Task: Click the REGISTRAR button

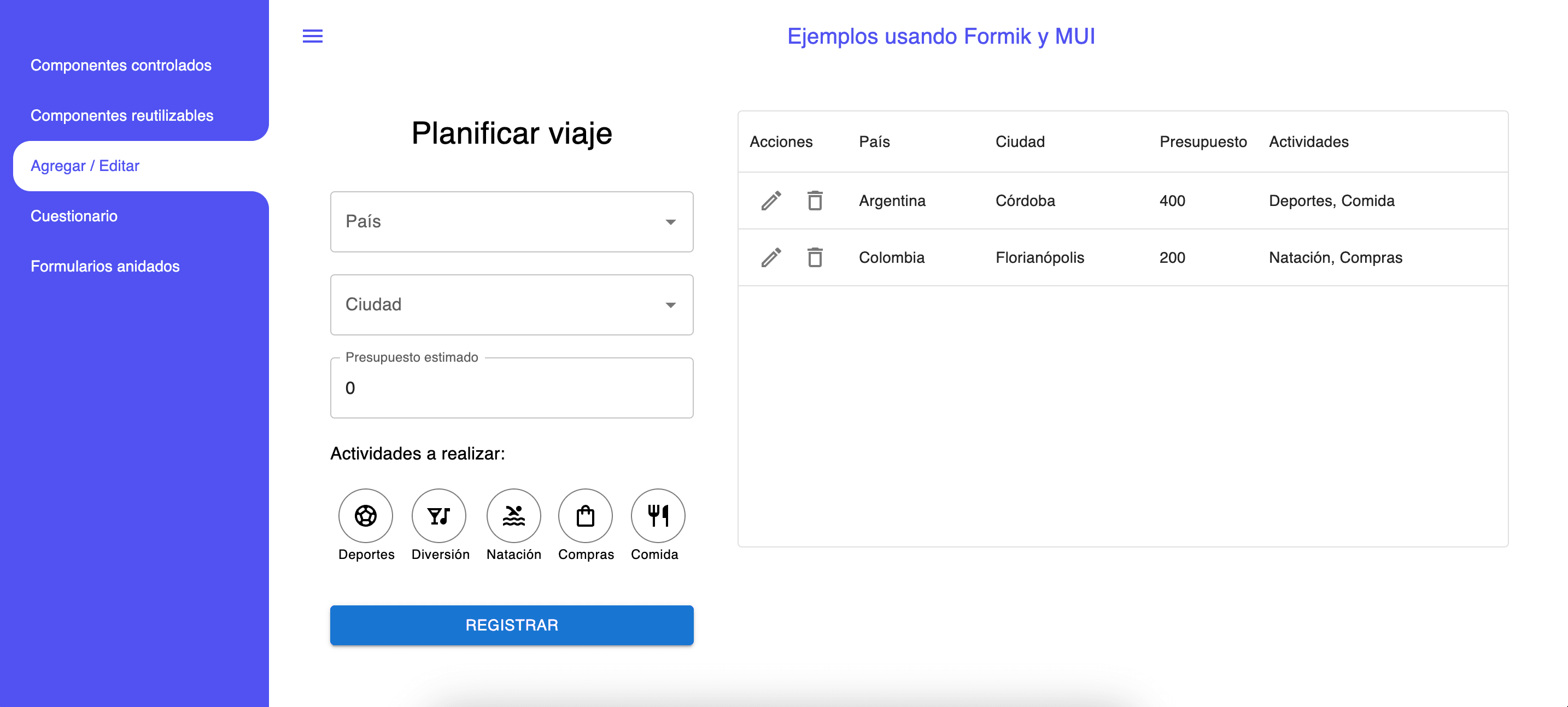Action: coord(512,625)
